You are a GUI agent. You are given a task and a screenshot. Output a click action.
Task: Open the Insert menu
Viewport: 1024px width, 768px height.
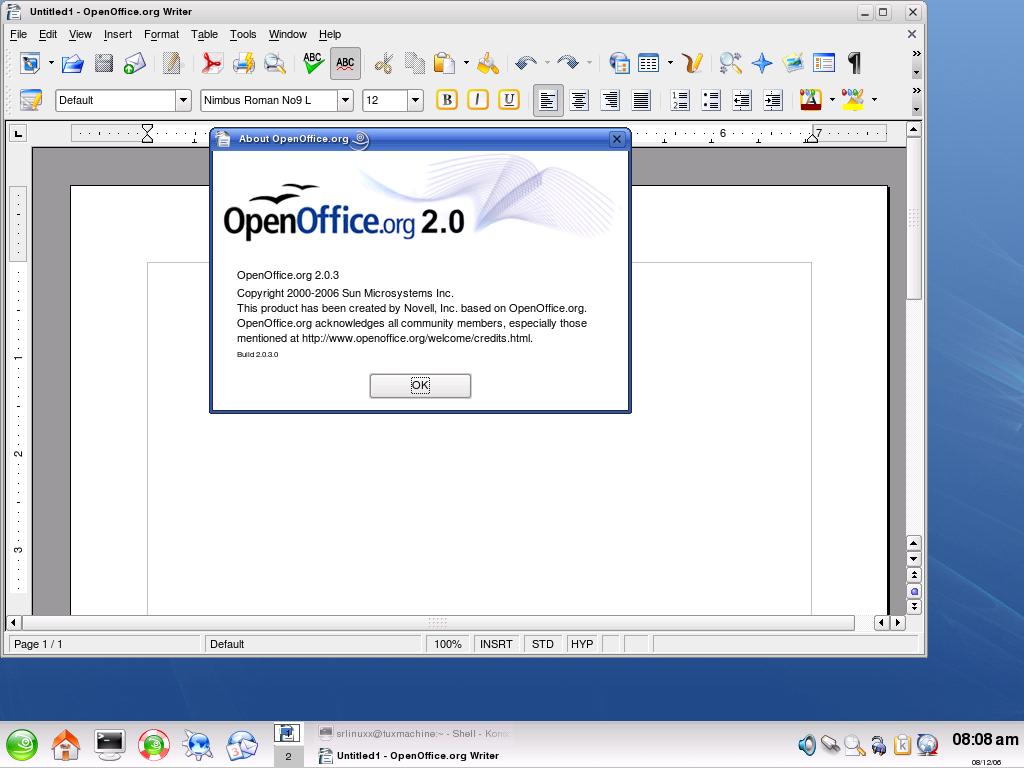(118, 35)
